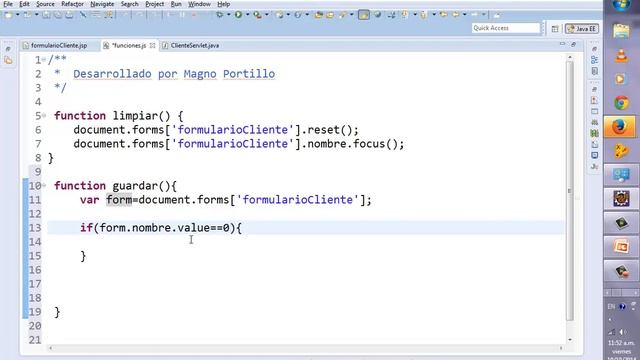Click the Quick Access search field
The height and width of the screenshot is (360, 640).
click(506, 28)
